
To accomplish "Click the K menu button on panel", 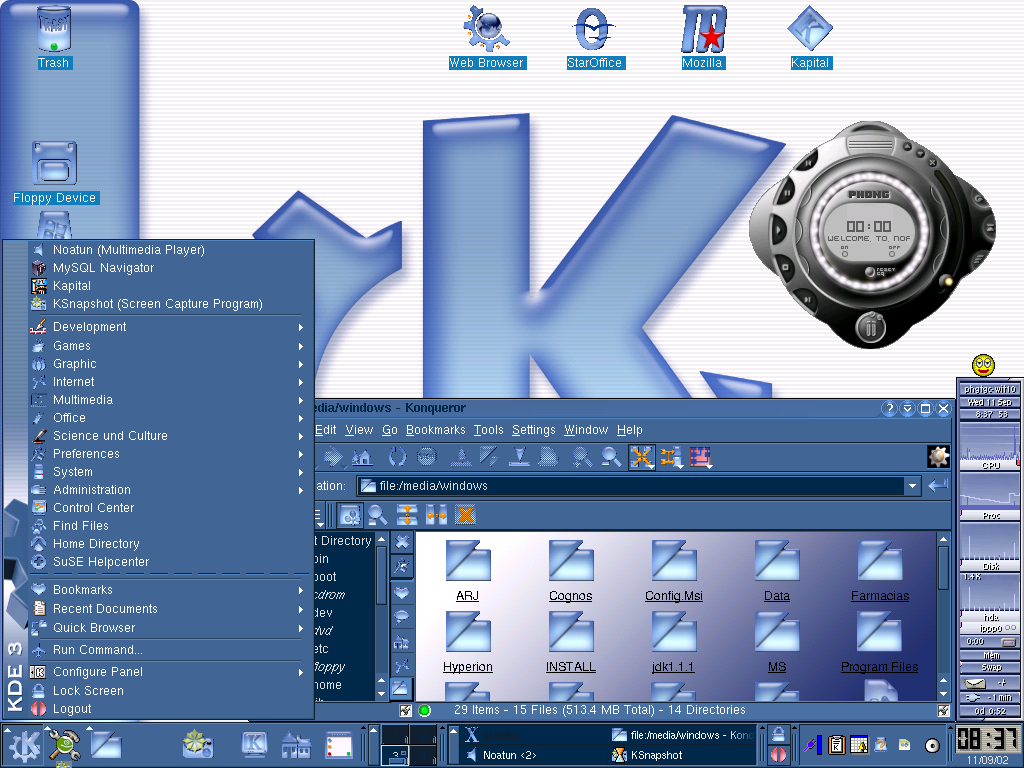I will (24, 744).
